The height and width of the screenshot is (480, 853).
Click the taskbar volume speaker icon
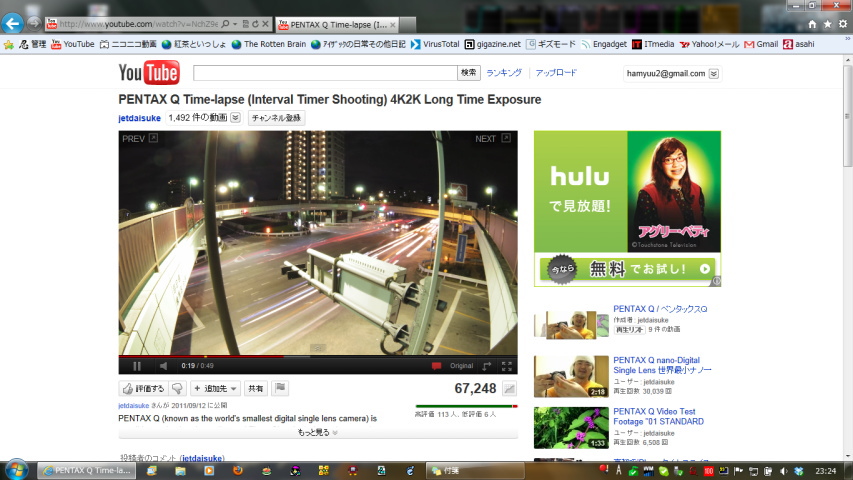click(783, 471)
